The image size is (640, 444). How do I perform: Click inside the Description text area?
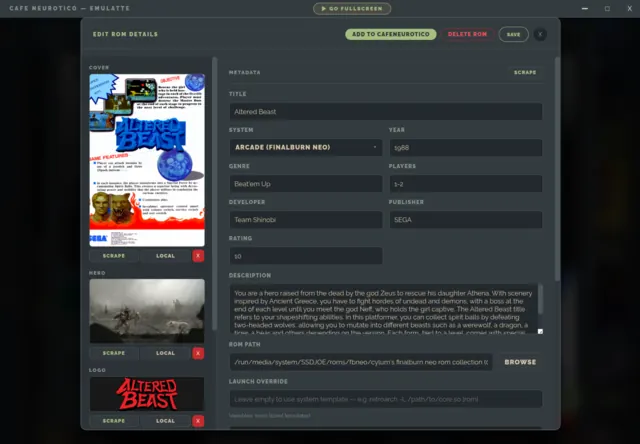[384, 309]
